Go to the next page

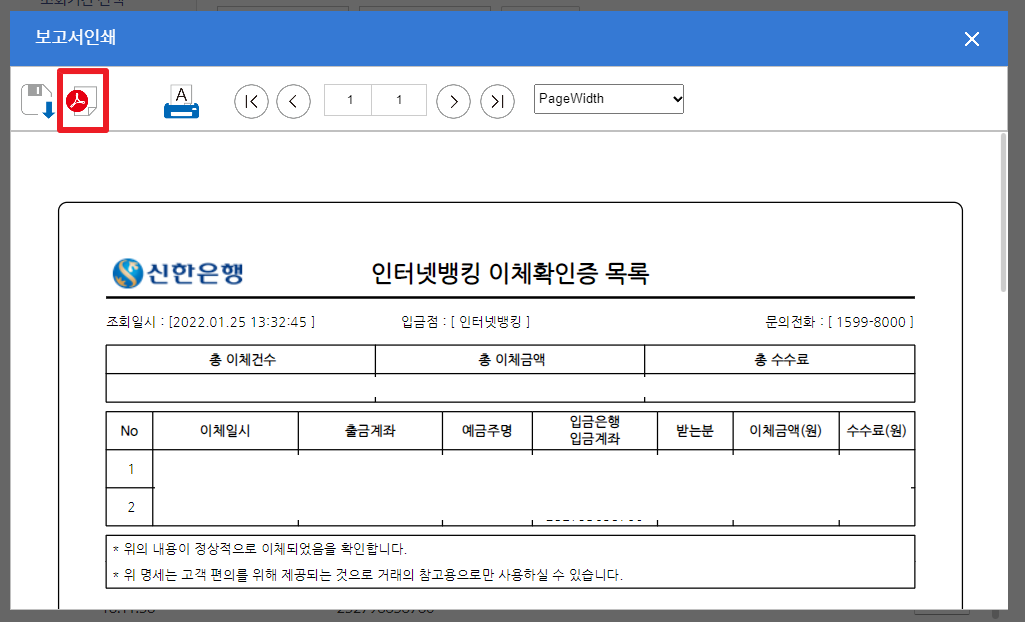pyautogui.click(x=453, y=100)
